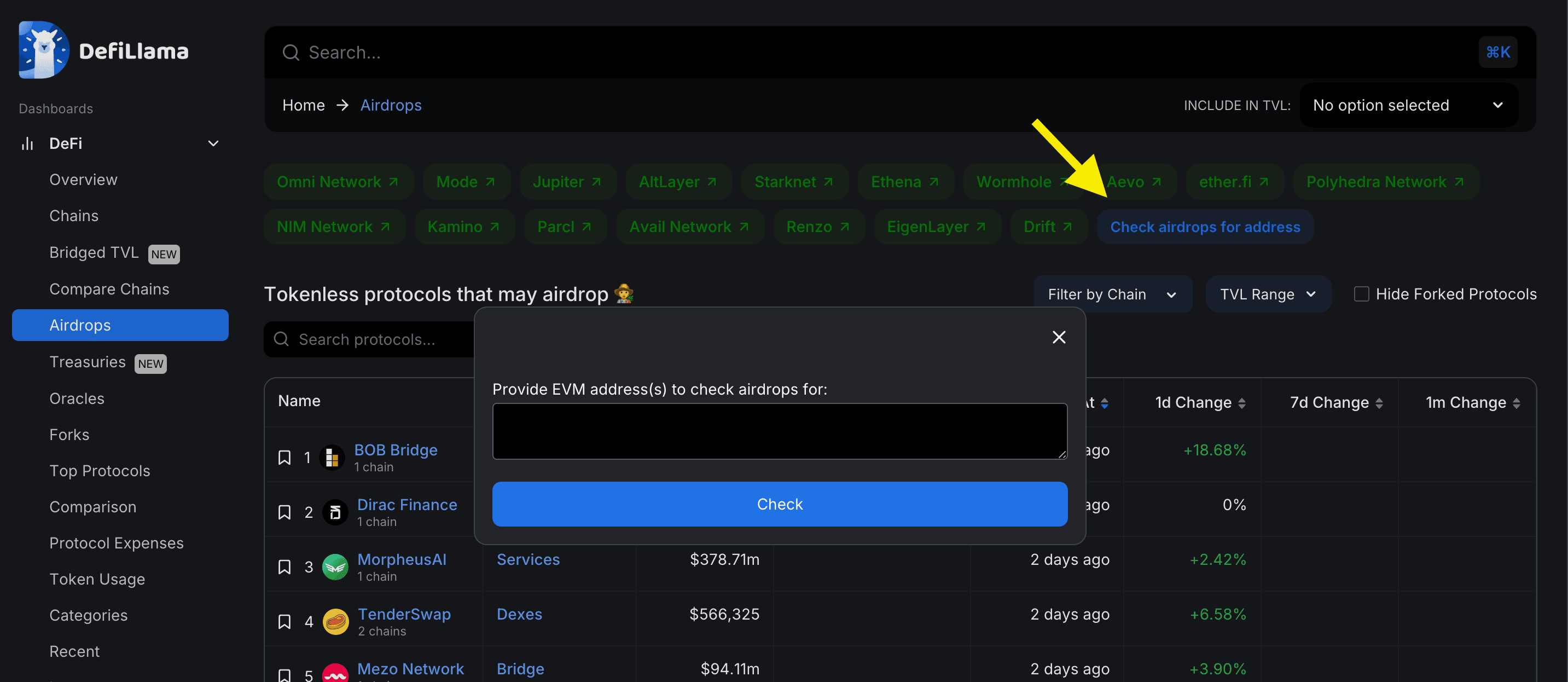
Task: Open Filter by Chain dropdown
Action: tap(1112, 294)
